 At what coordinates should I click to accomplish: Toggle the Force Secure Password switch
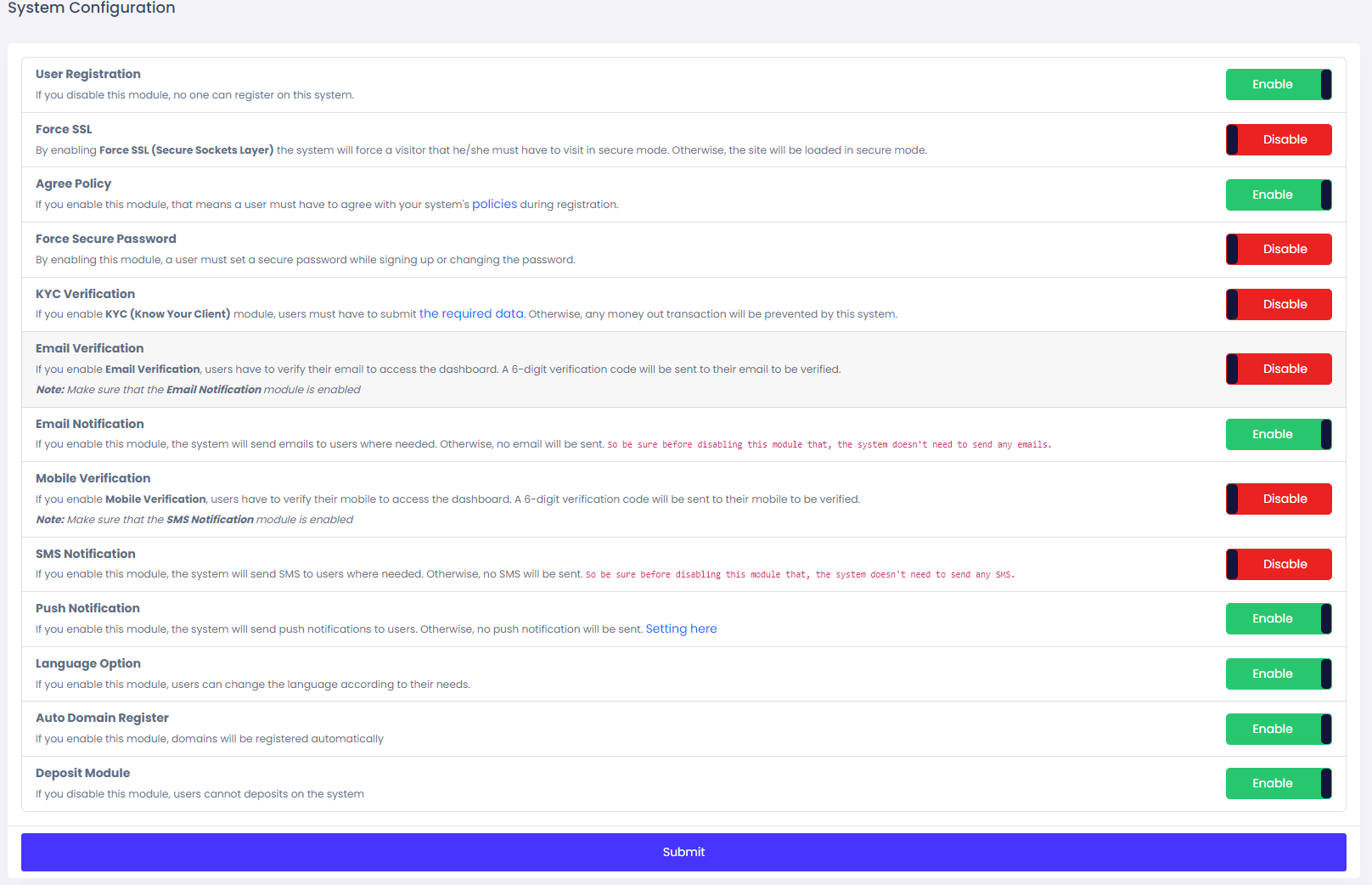point(1278,250)
